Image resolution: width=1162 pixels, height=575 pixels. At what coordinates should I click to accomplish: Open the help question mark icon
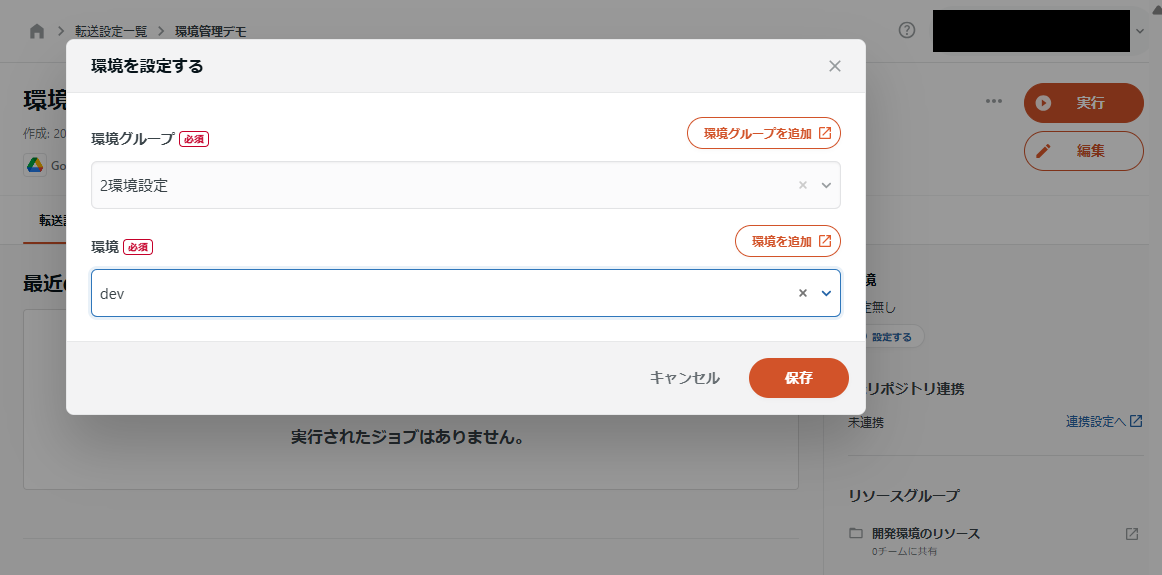click(906, 30)
